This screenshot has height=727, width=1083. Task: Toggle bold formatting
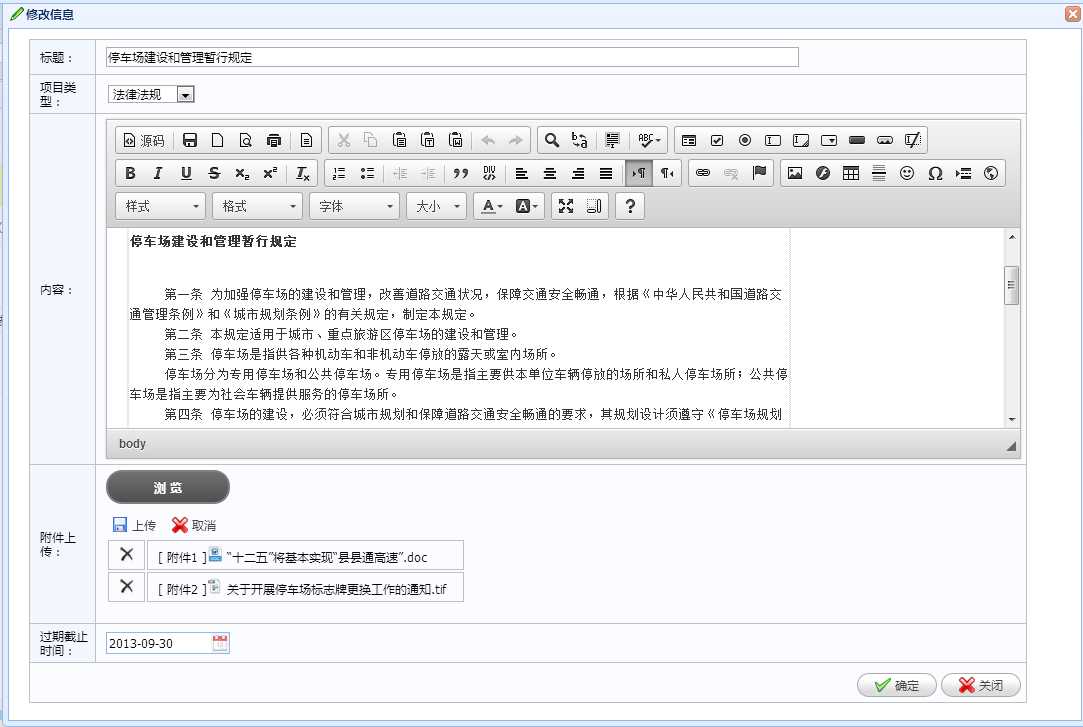130,173
